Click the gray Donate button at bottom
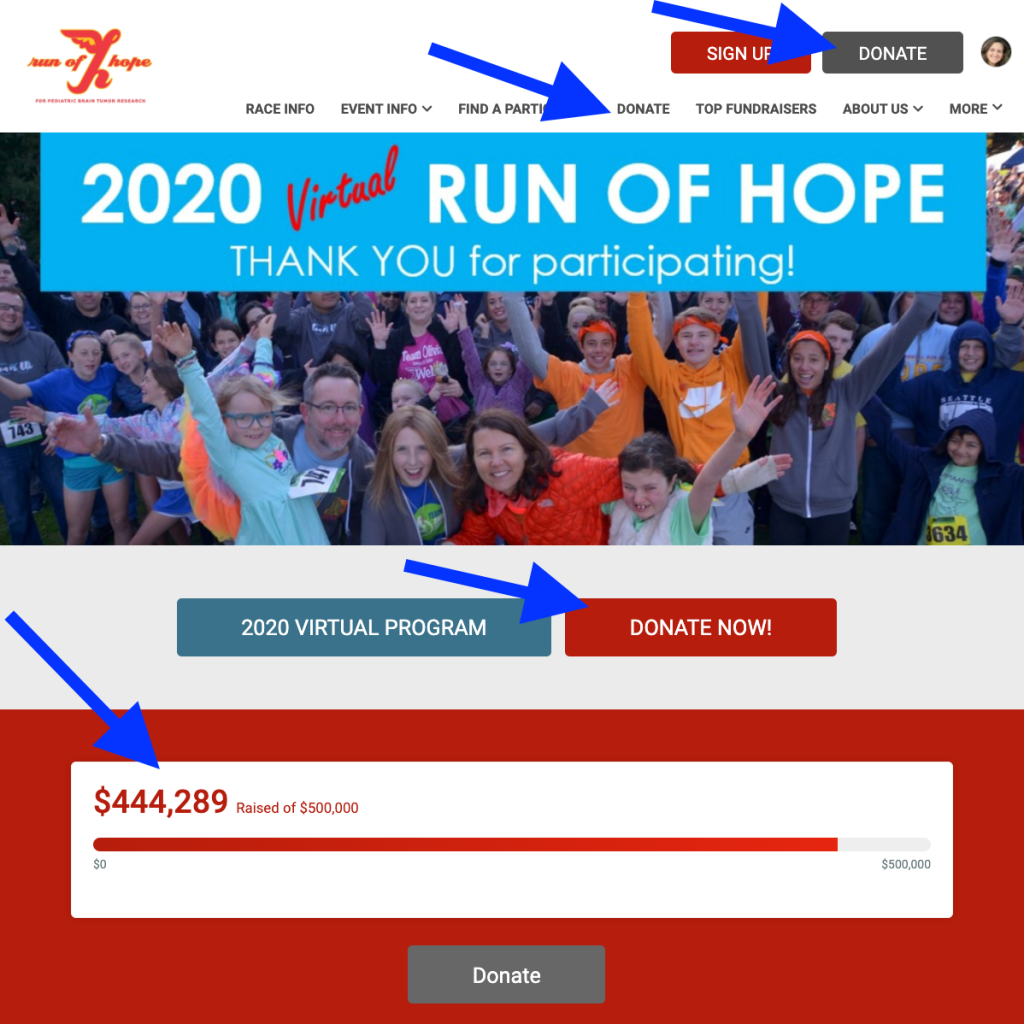 [506, 974]
